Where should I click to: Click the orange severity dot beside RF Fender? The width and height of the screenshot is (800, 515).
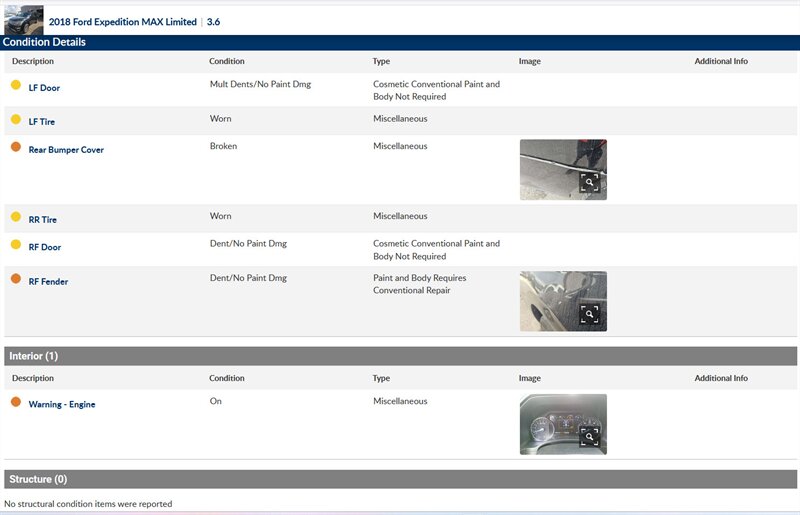(16, 279)
